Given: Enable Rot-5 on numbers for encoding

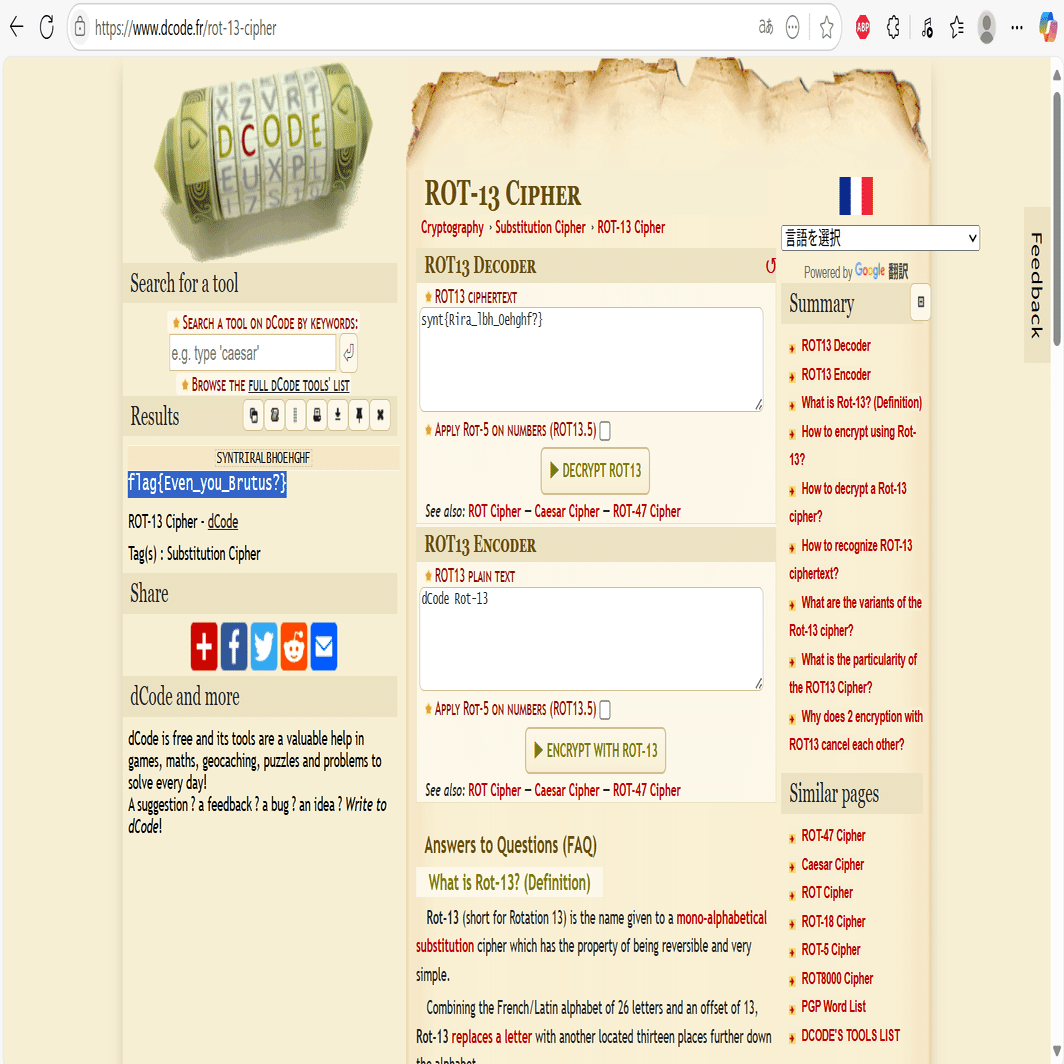Looking at the screenshot, I should click(605, 710).
